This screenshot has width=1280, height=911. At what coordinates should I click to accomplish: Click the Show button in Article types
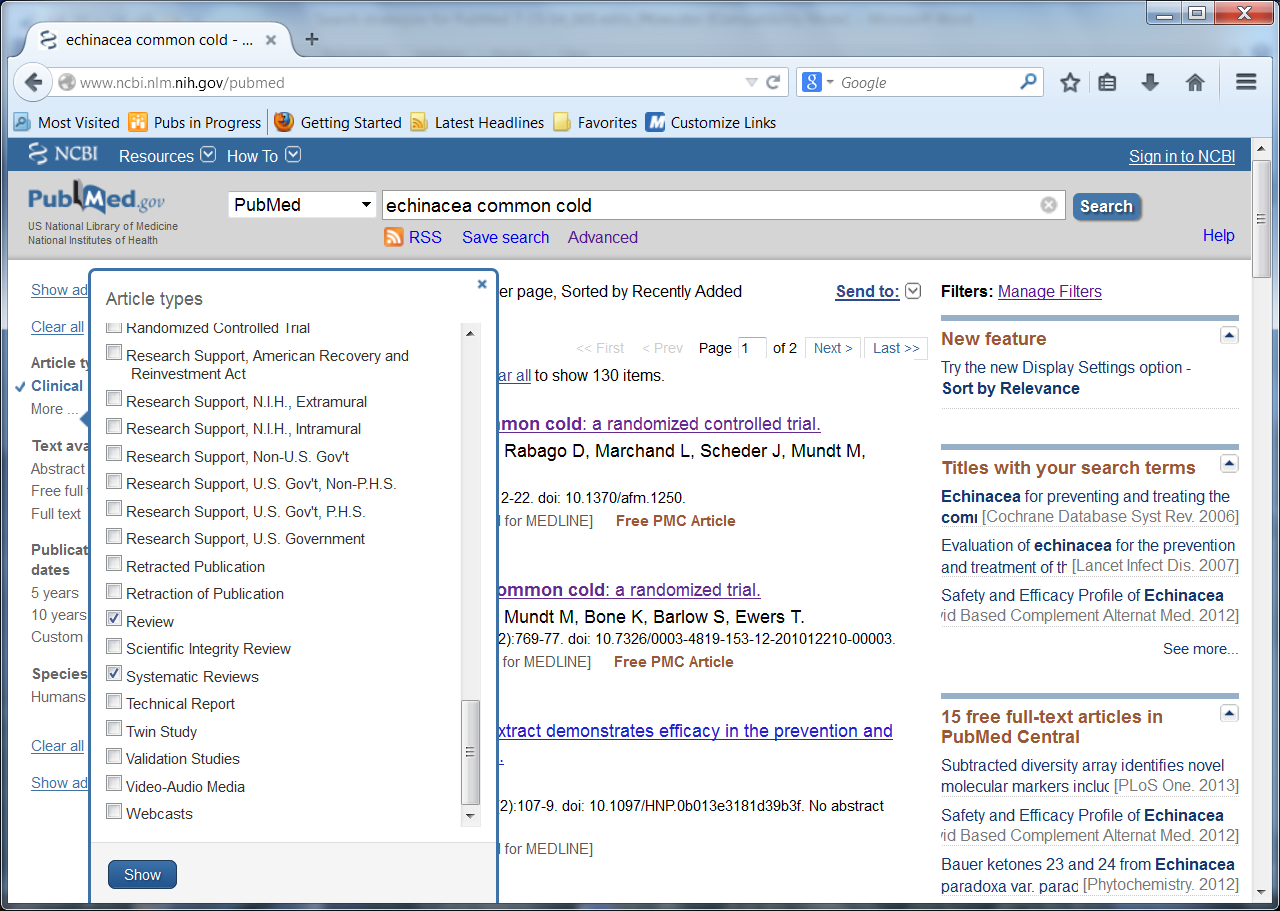pos(142,875)
